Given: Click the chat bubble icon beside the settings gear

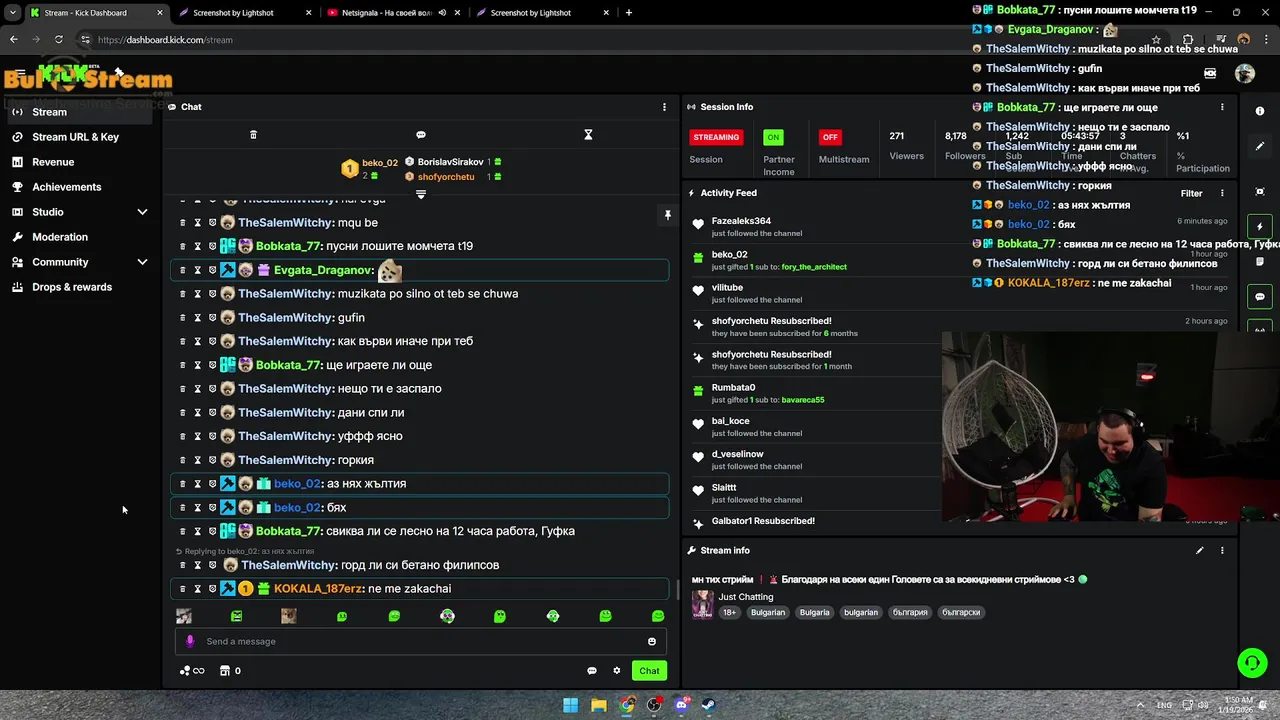Looking at the screenshot, I should pyautogui.click(x=591, y=671).
